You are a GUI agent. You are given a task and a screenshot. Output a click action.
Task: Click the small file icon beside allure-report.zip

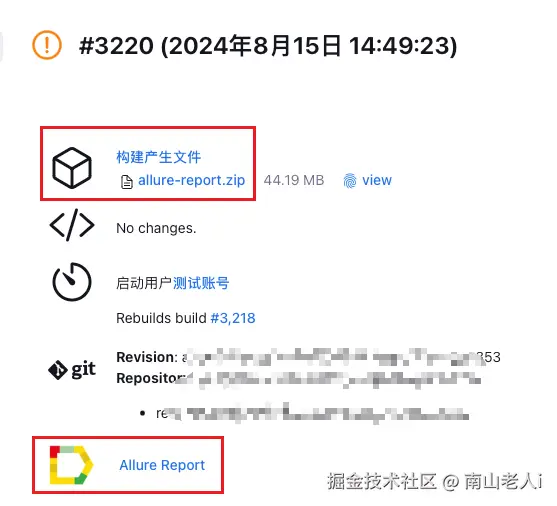point(127,182)
